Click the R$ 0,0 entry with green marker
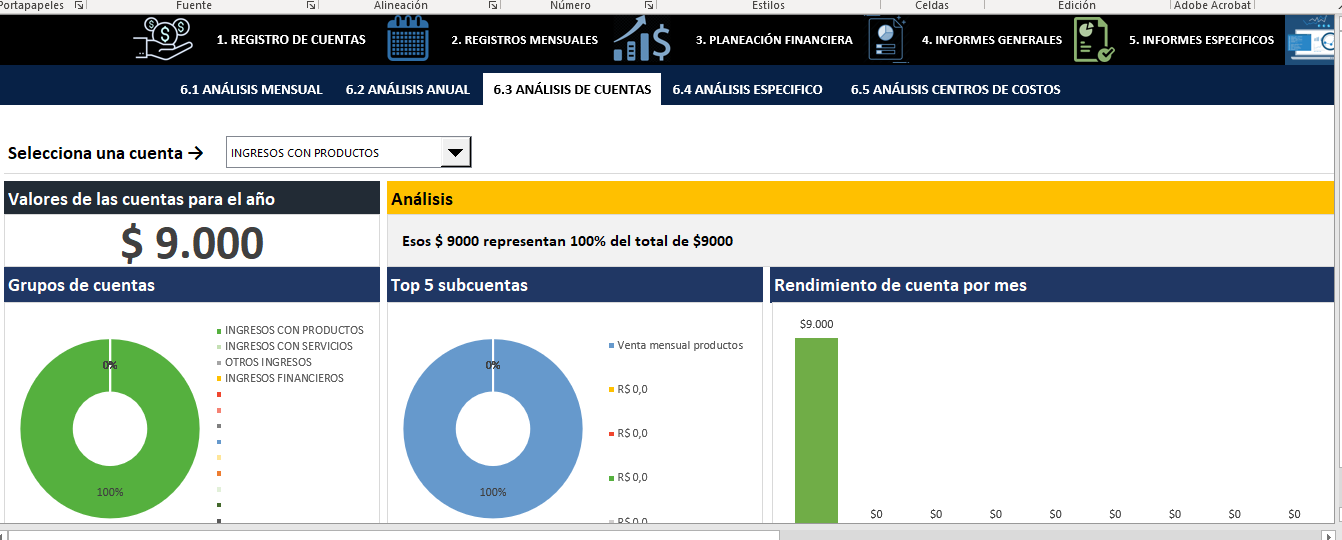This screenshot has height=540, width=1342. coord(632,477)
